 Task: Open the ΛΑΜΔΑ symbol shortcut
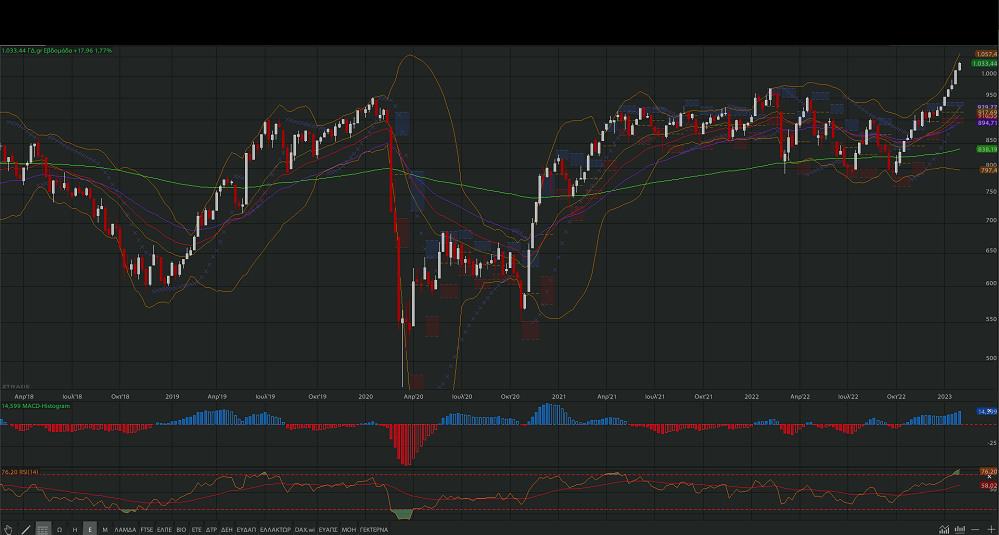[x=126, y=529]
